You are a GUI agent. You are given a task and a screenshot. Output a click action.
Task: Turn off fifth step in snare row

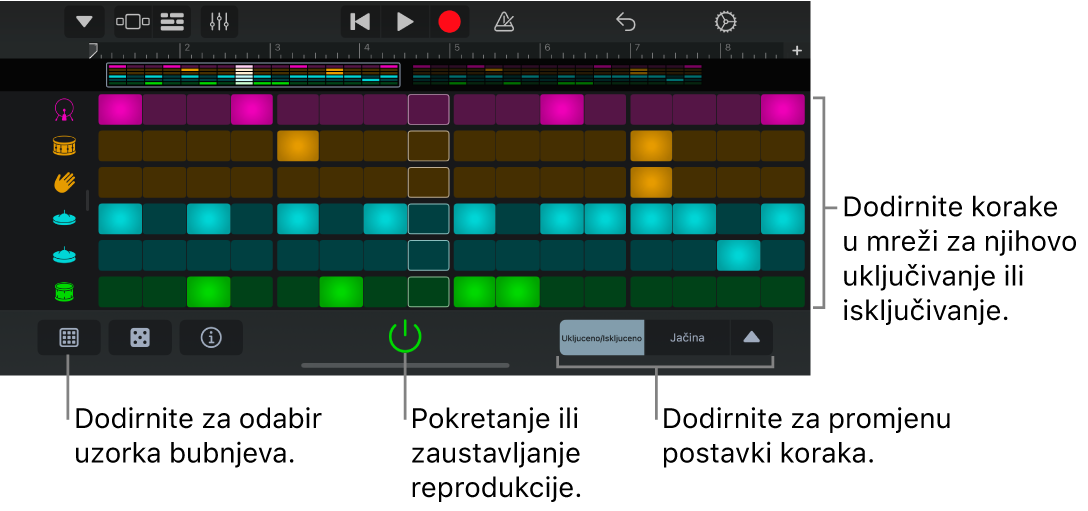coord(298,146)
